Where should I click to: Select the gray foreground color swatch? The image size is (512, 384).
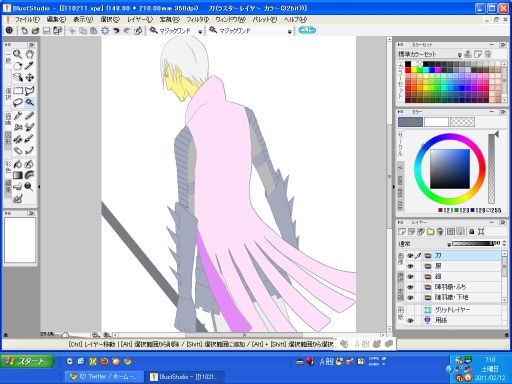410,122
